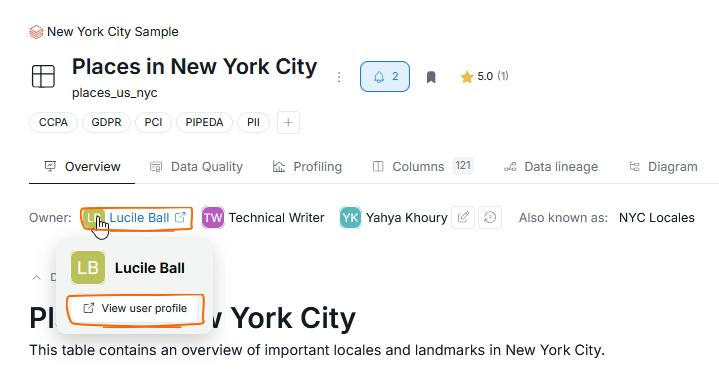Click the YK avatar for Yahya Khoury
This screenshot has height=391, width=719.
[x=350, y=217]
